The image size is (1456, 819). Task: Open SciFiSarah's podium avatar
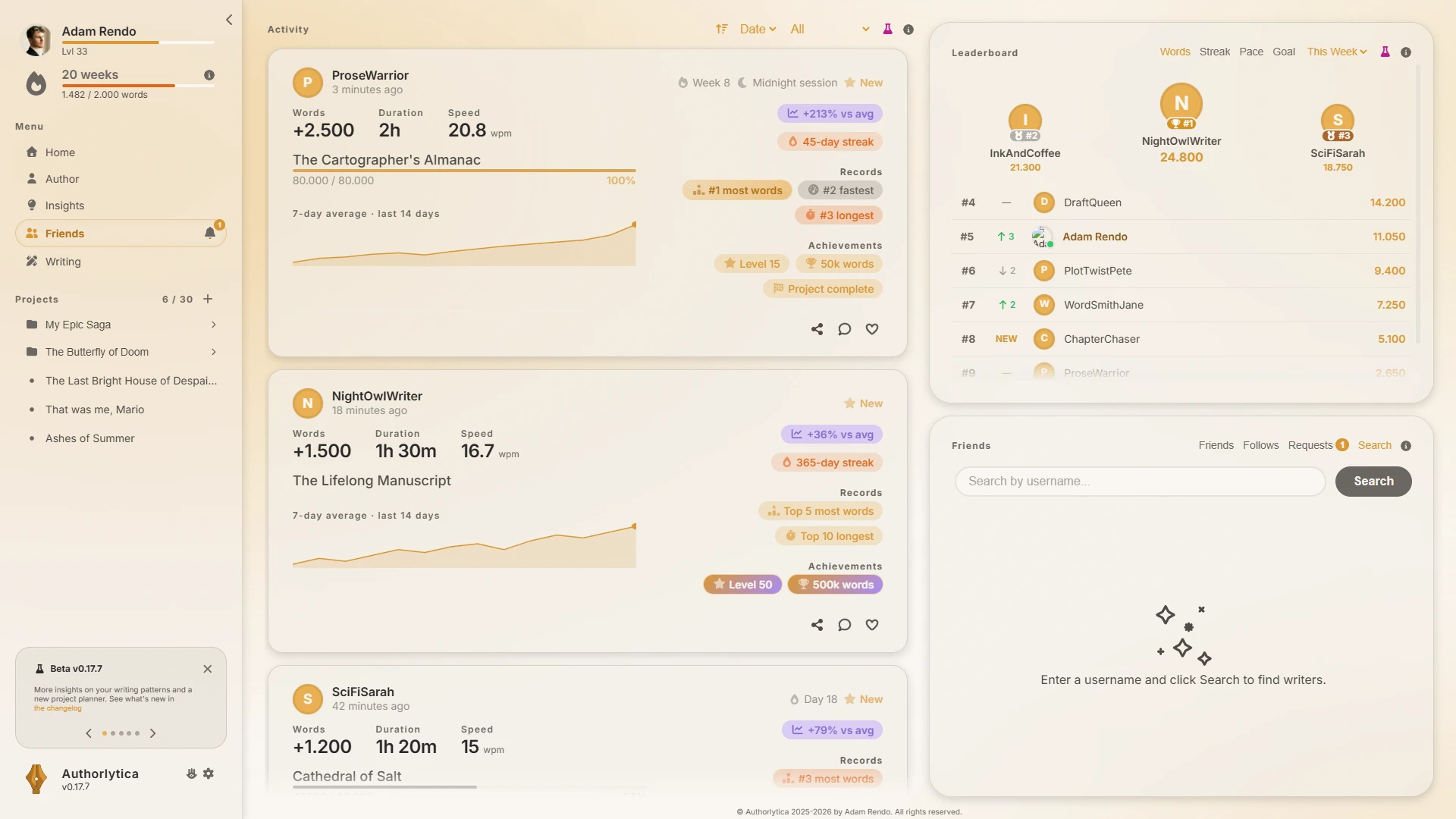(x=1338, y=121)
